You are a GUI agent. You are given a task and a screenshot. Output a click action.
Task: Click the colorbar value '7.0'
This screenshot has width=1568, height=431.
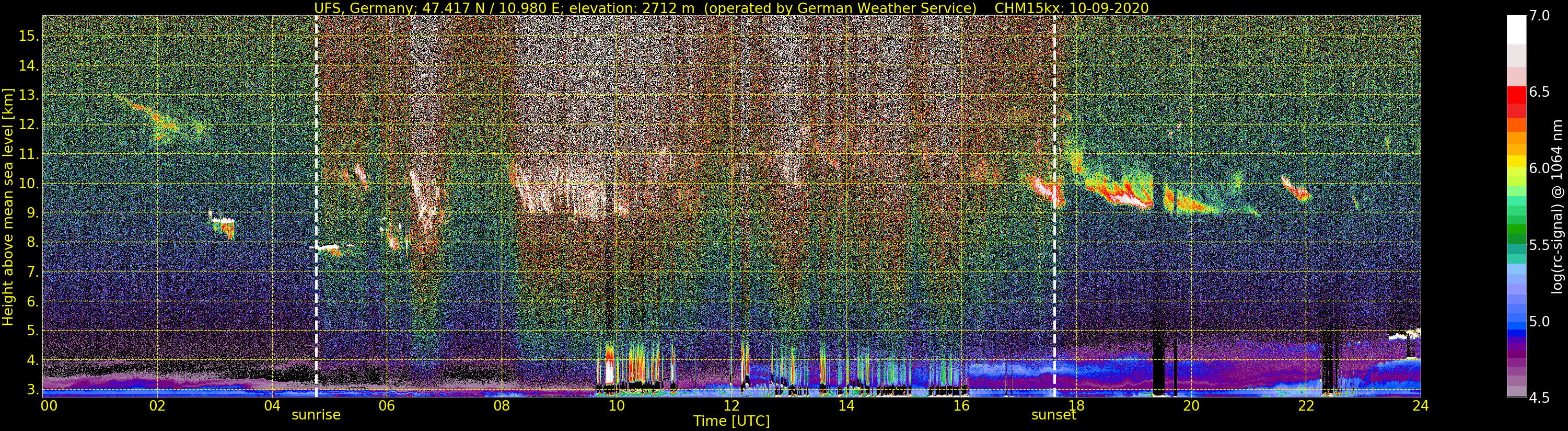[x=1539, y=16]
